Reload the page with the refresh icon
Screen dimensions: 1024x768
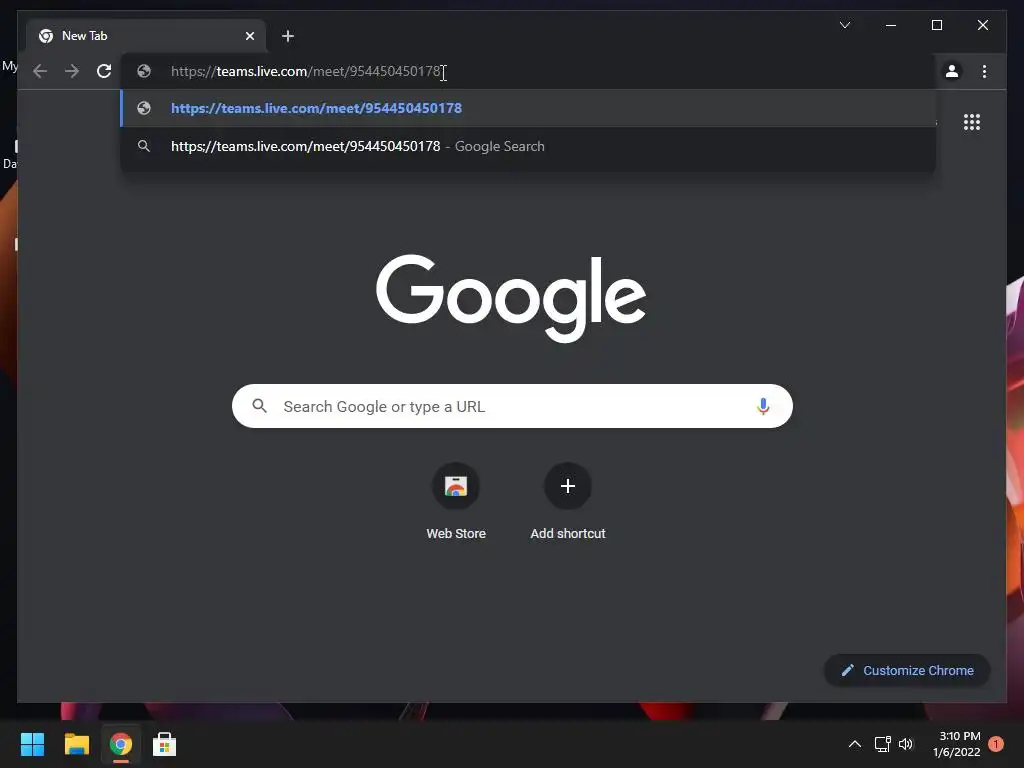click(104, 71)
